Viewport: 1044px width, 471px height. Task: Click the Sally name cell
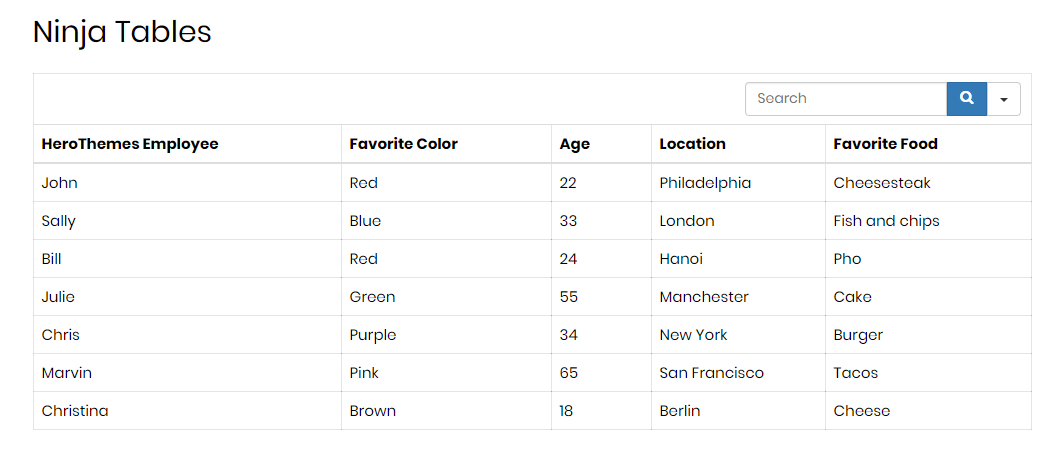(x=59, y=221)
